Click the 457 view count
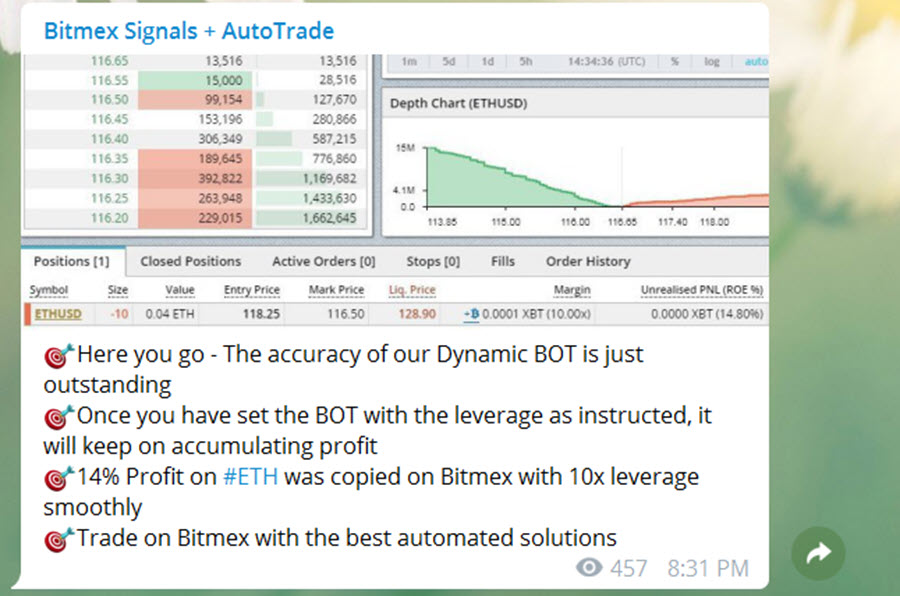 [629, 568]
